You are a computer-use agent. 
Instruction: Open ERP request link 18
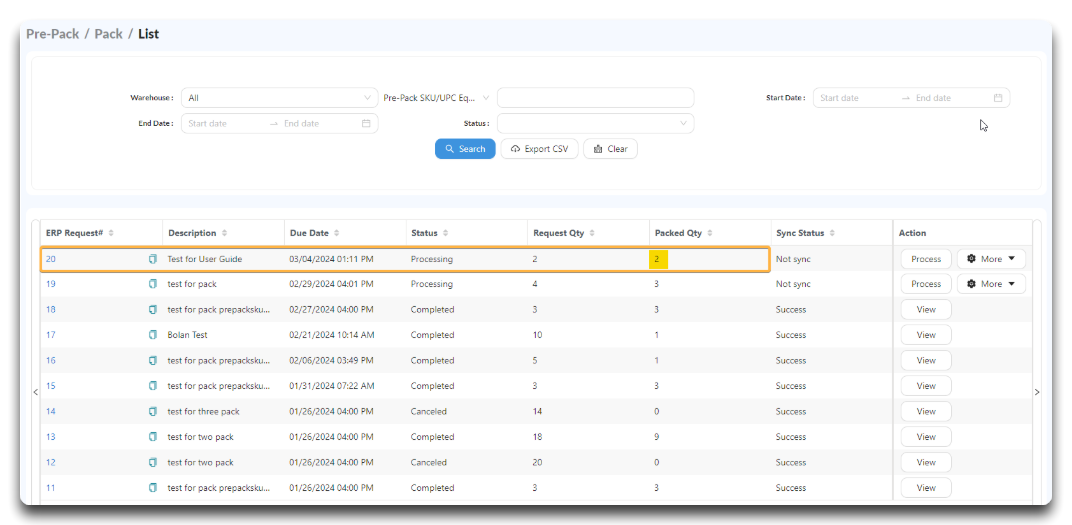pos(51,310)
